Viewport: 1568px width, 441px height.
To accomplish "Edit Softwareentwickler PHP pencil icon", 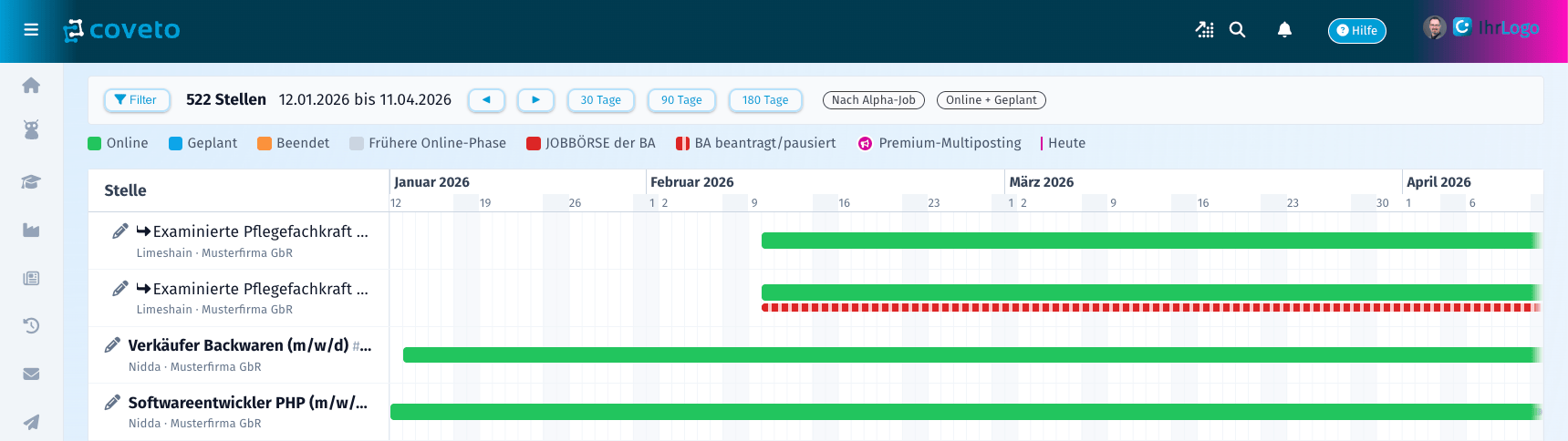I will (112, 403).
